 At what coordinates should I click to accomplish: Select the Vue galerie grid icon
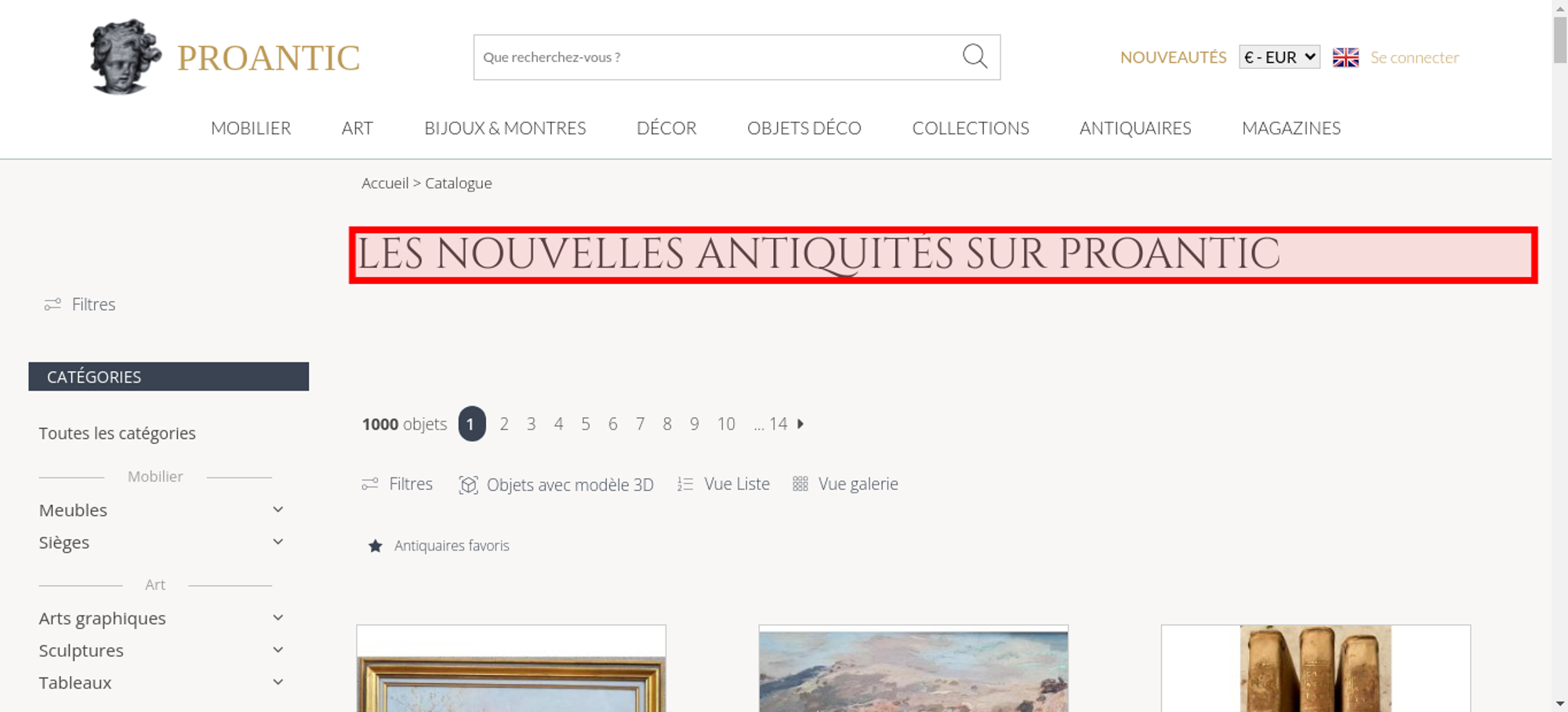pyautogui.click(x=800, y=484)
